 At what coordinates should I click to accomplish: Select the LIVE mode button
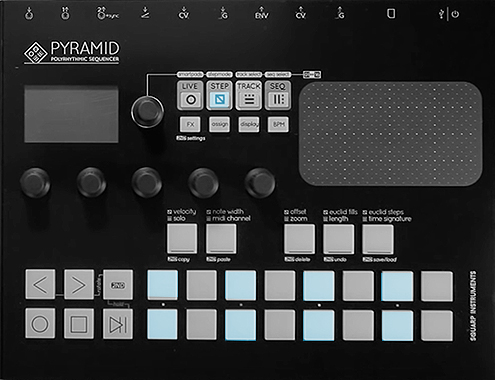pyautogui.click(x=190, y=95)
